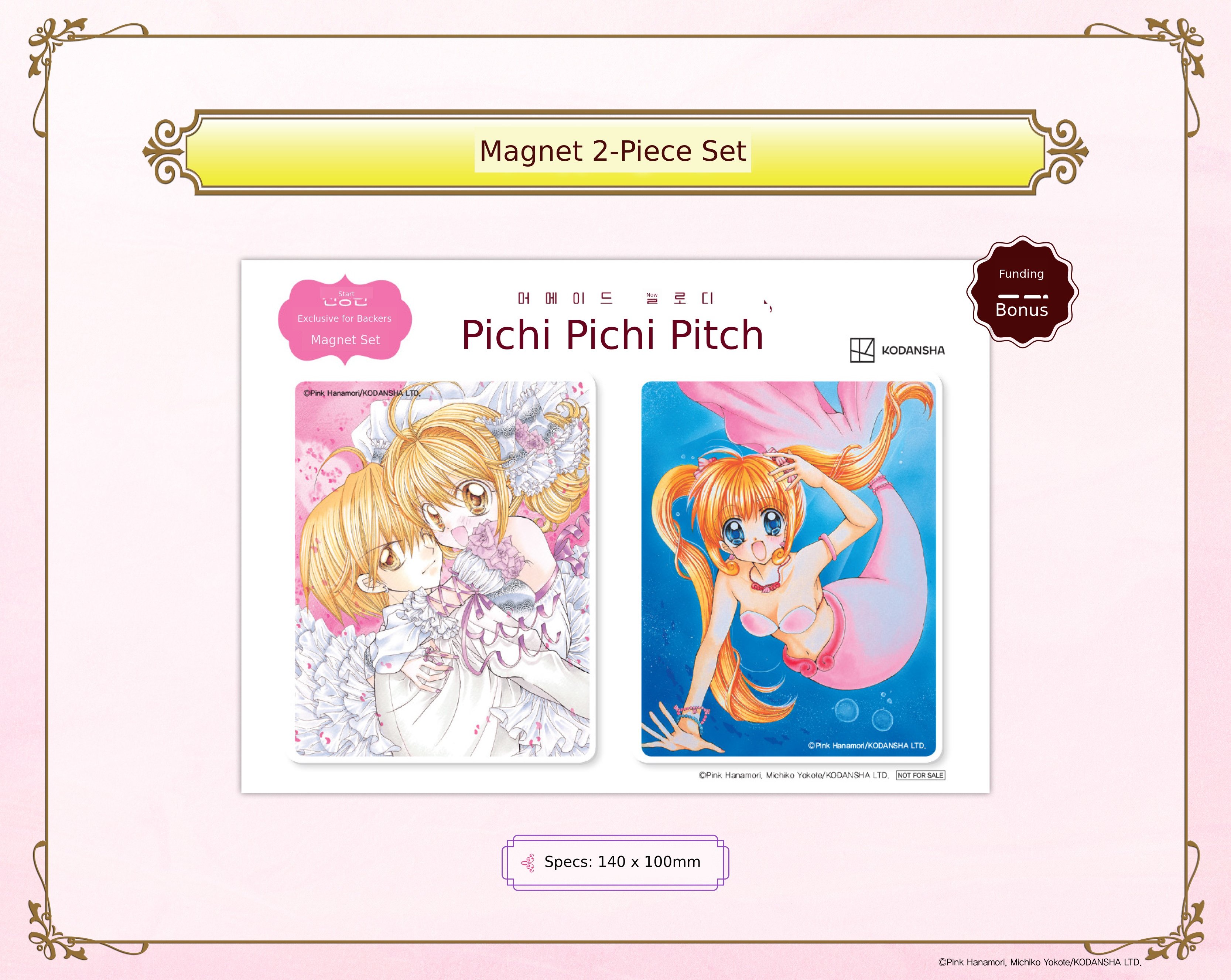This screenshot has width=1231, height=980.
Task: Click the pink flourish icon beside Specs
Action: point(527,863)
